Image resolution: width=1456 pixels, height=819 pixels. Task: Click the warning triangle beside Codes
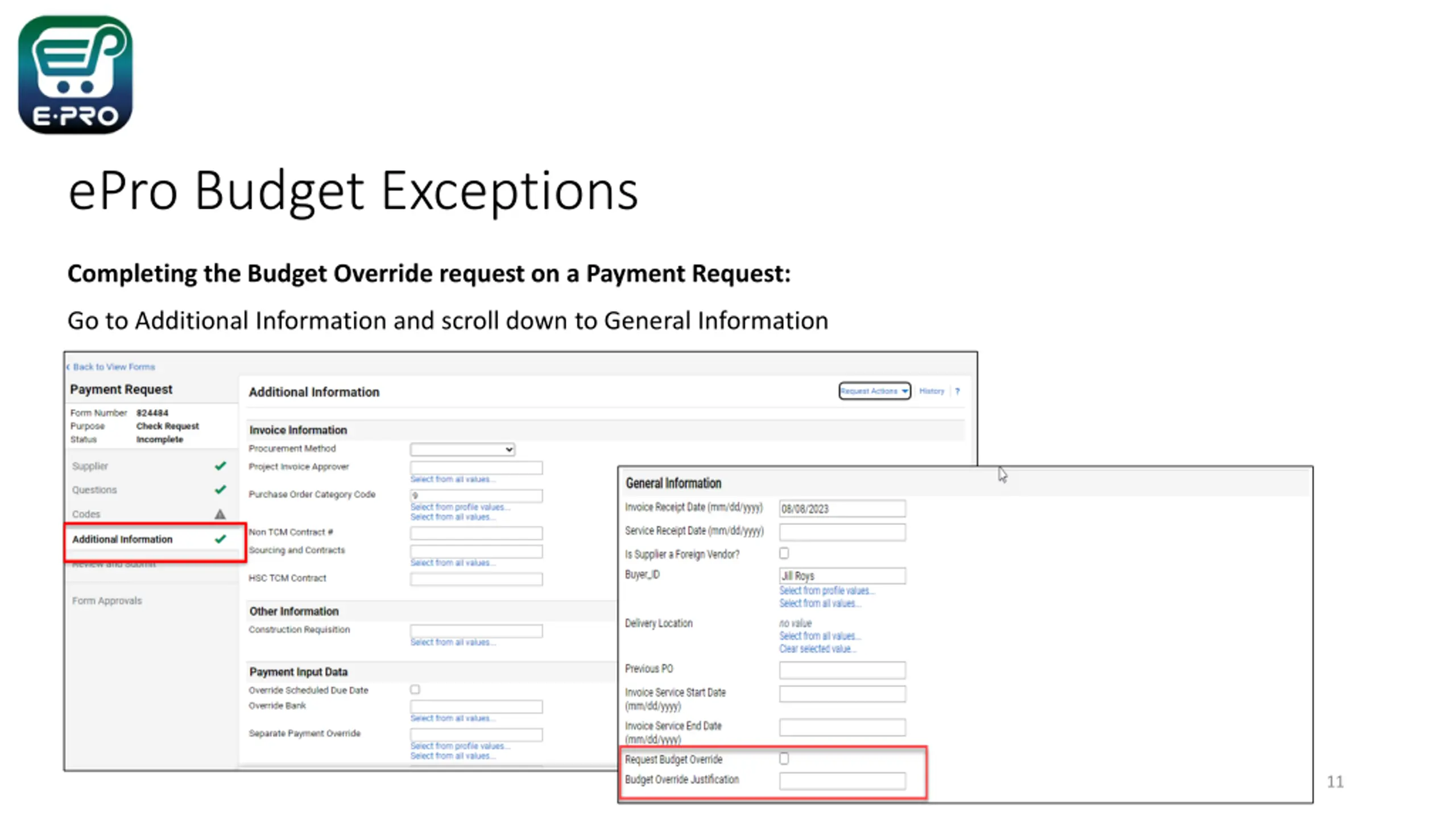pyautogui.click(x=220, y=514)
